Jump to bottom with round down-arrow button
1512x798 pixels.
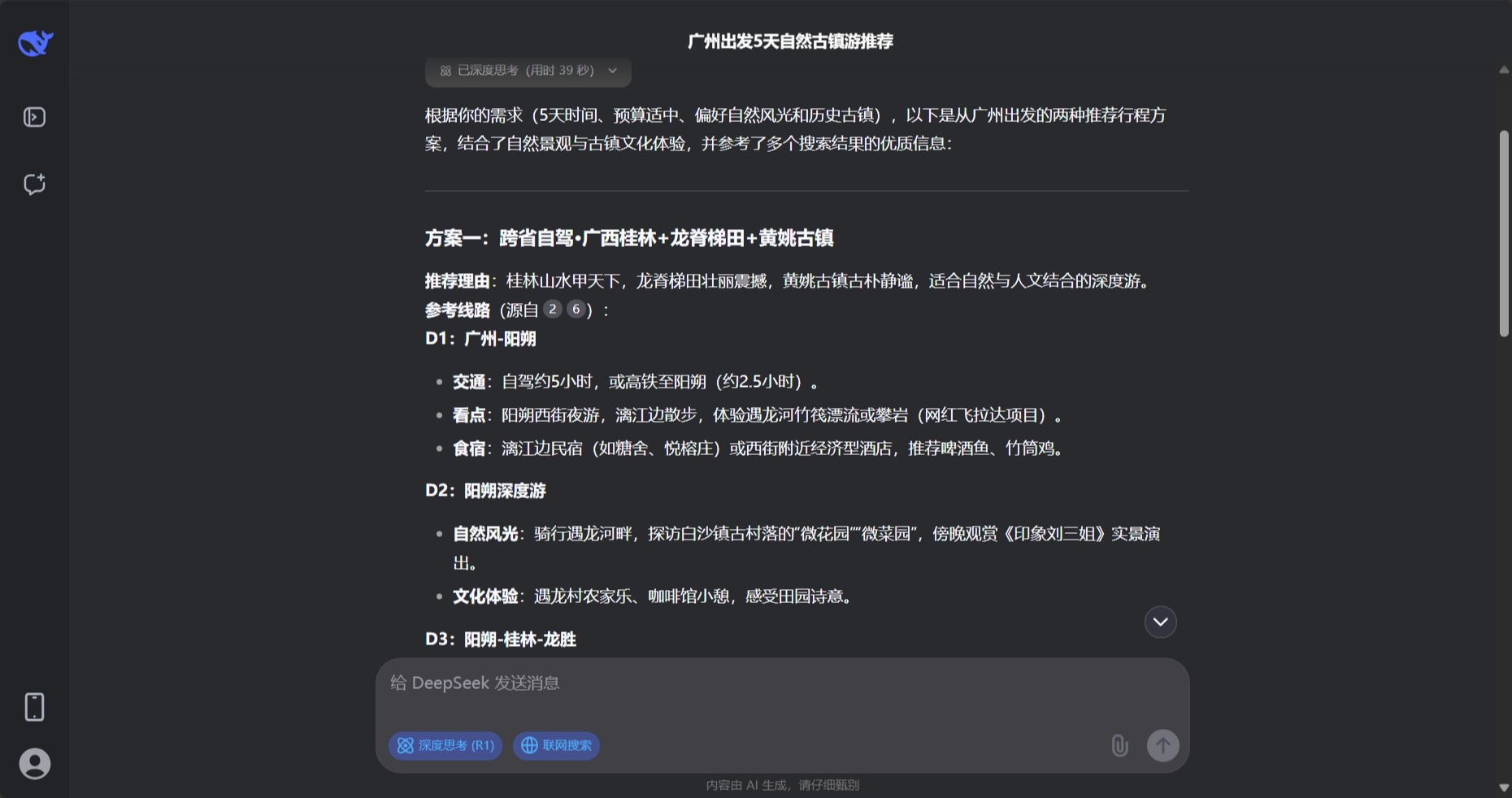[1160, 622]
